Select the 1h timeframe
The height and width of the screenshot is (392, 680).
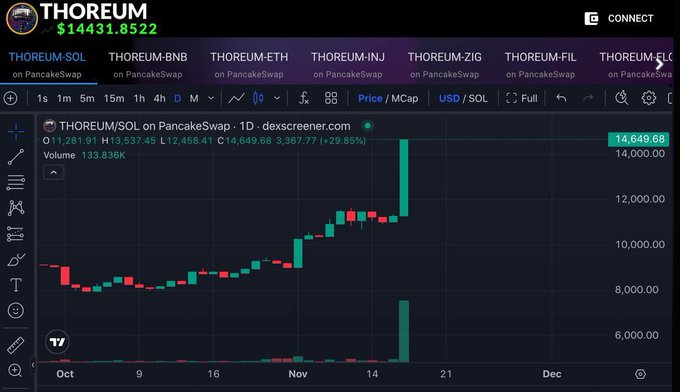tap(139, 98)
